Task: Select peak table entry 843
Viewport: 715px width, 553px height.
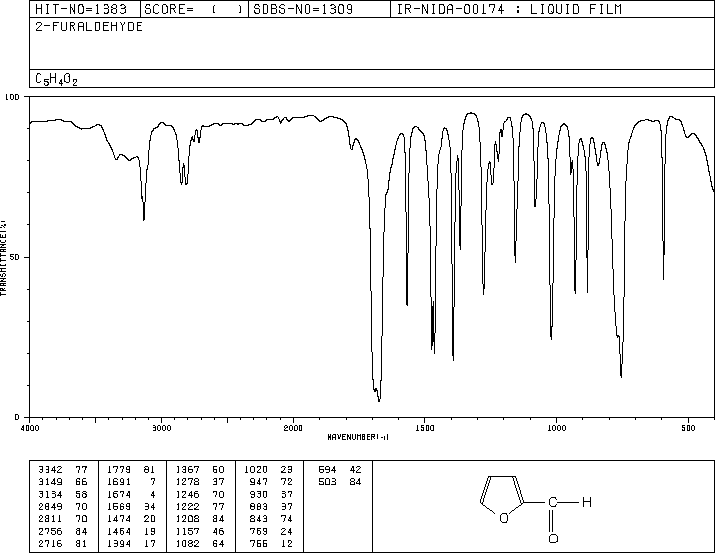Action: [x=259, y=519]
